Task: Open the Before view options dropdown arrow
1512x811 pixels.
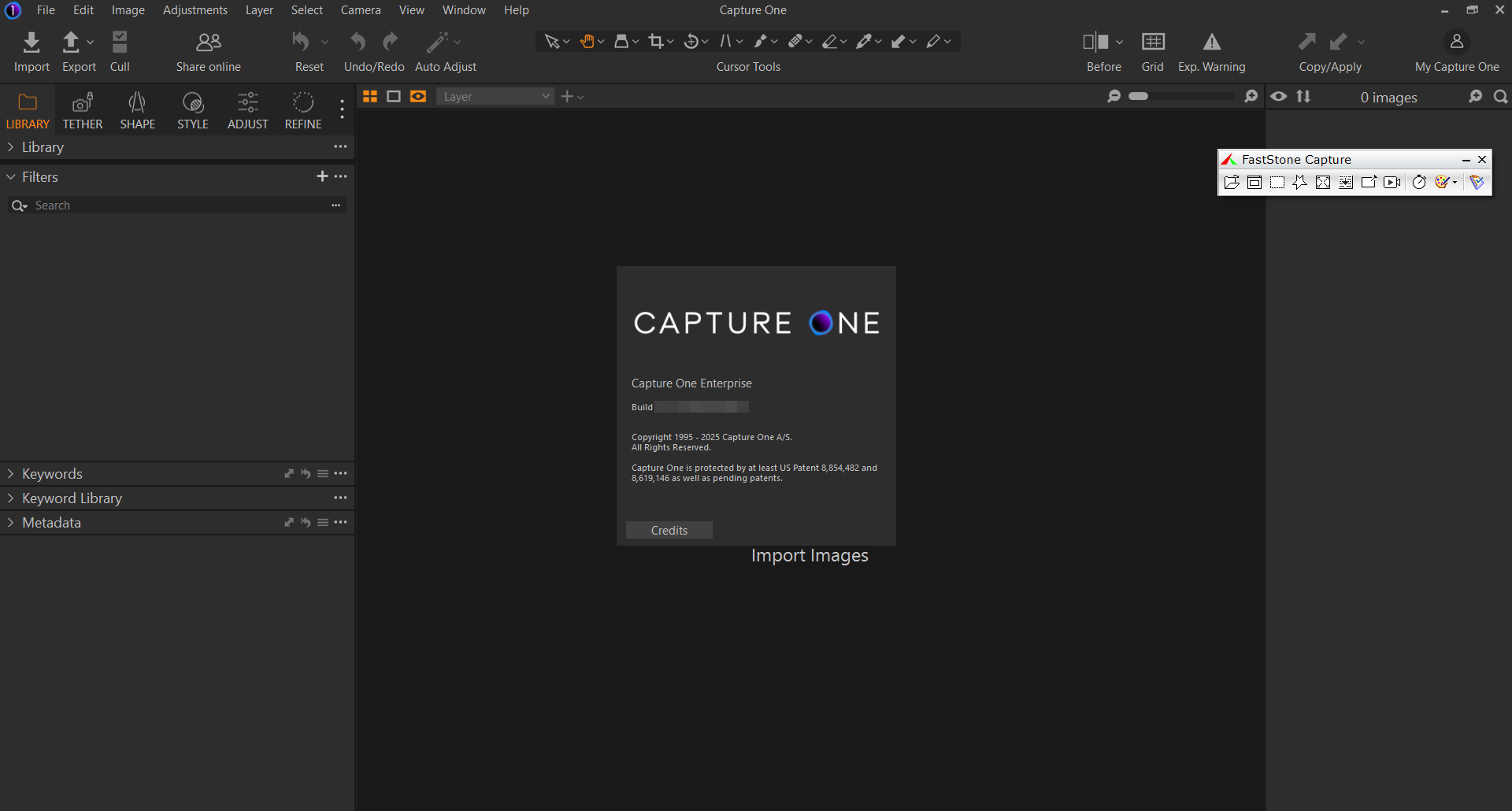Action: (x=1119, y=43)
